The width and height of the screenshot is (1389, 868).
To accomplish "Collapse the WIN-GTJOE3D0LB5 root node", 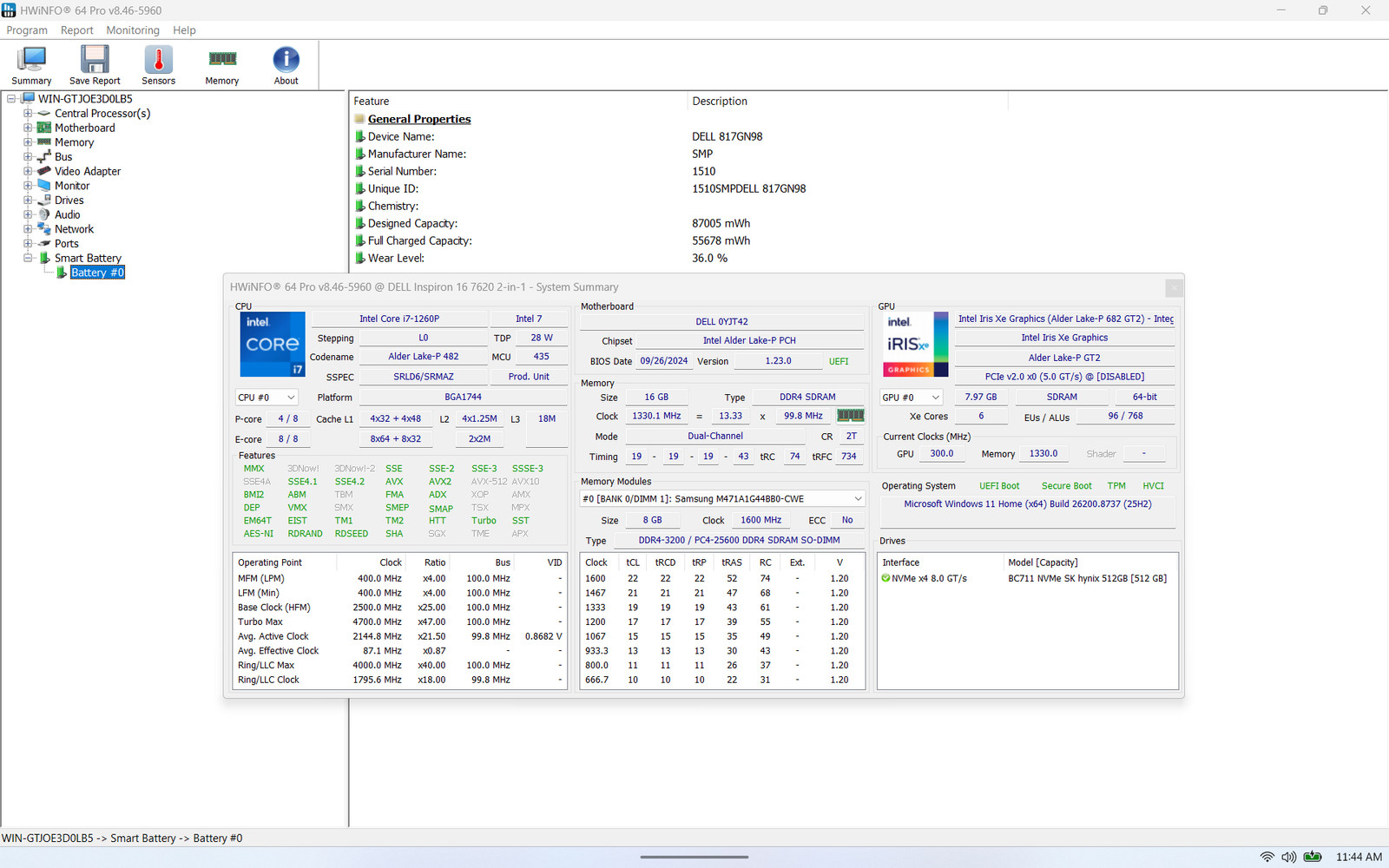I will click(x=11, y=99).
